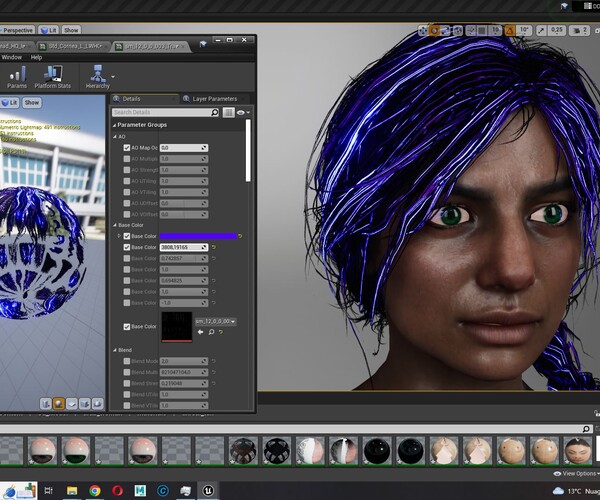Expand the purple Base Color vector row
The height and width of the screenshot is (500, 600).
pyautogui.click(x=119, y=236)
